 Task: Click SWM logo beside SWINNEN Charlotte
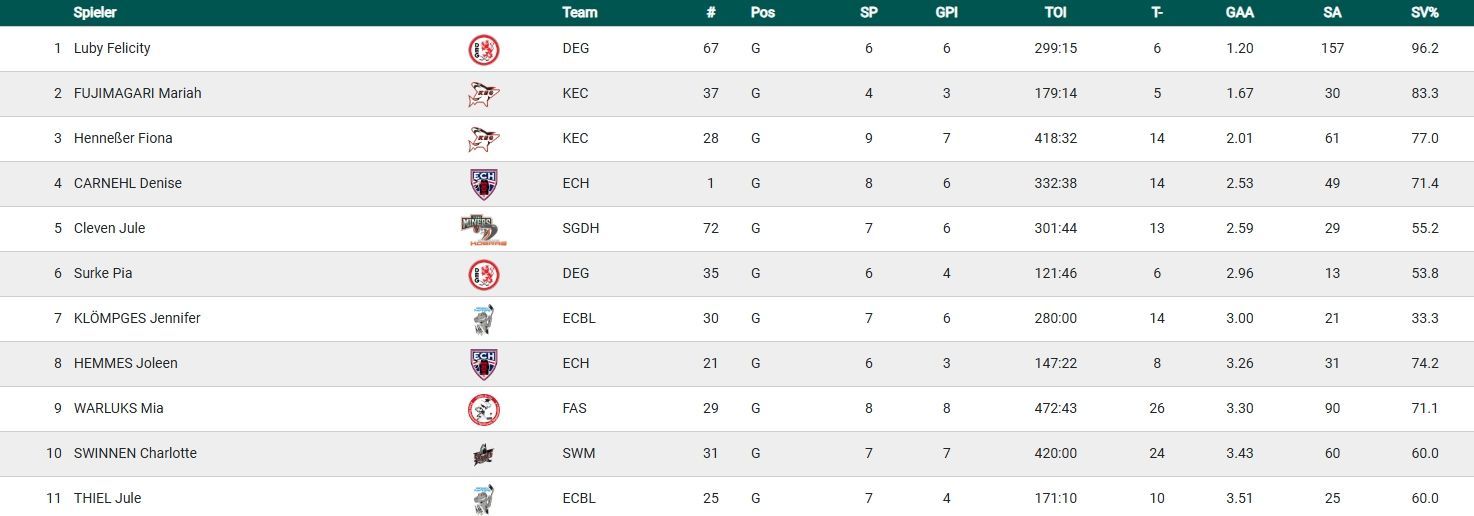(x=484, y=454)
